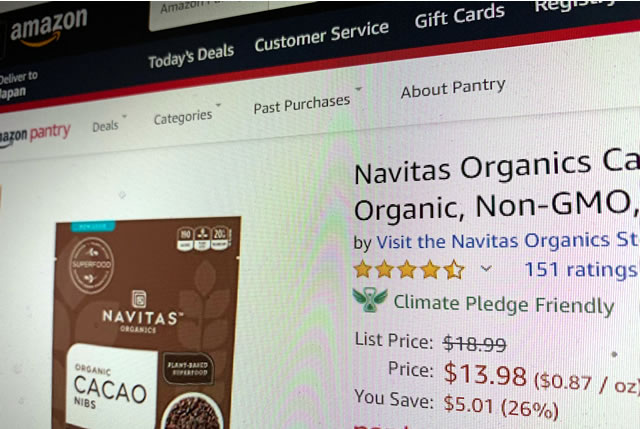The width and height of the screenshot is (640, 429).
Task: Expand the Deals dropdown in Pantry bar
Action: 109,125
